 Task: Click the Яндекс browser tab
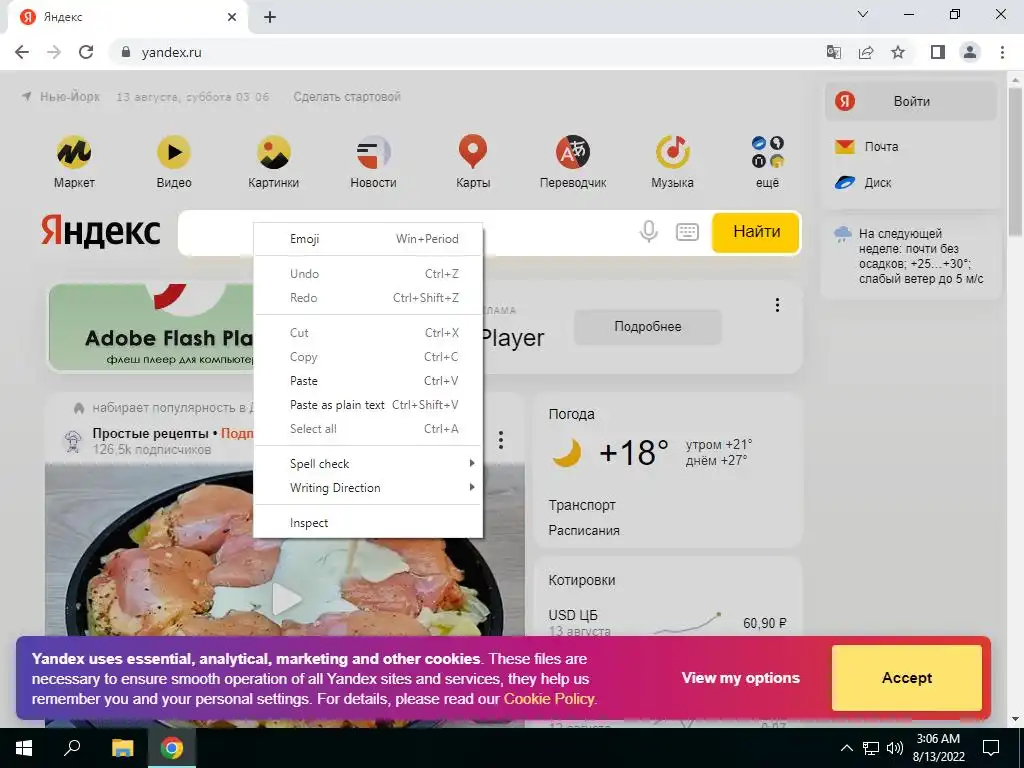pos(127,17)
